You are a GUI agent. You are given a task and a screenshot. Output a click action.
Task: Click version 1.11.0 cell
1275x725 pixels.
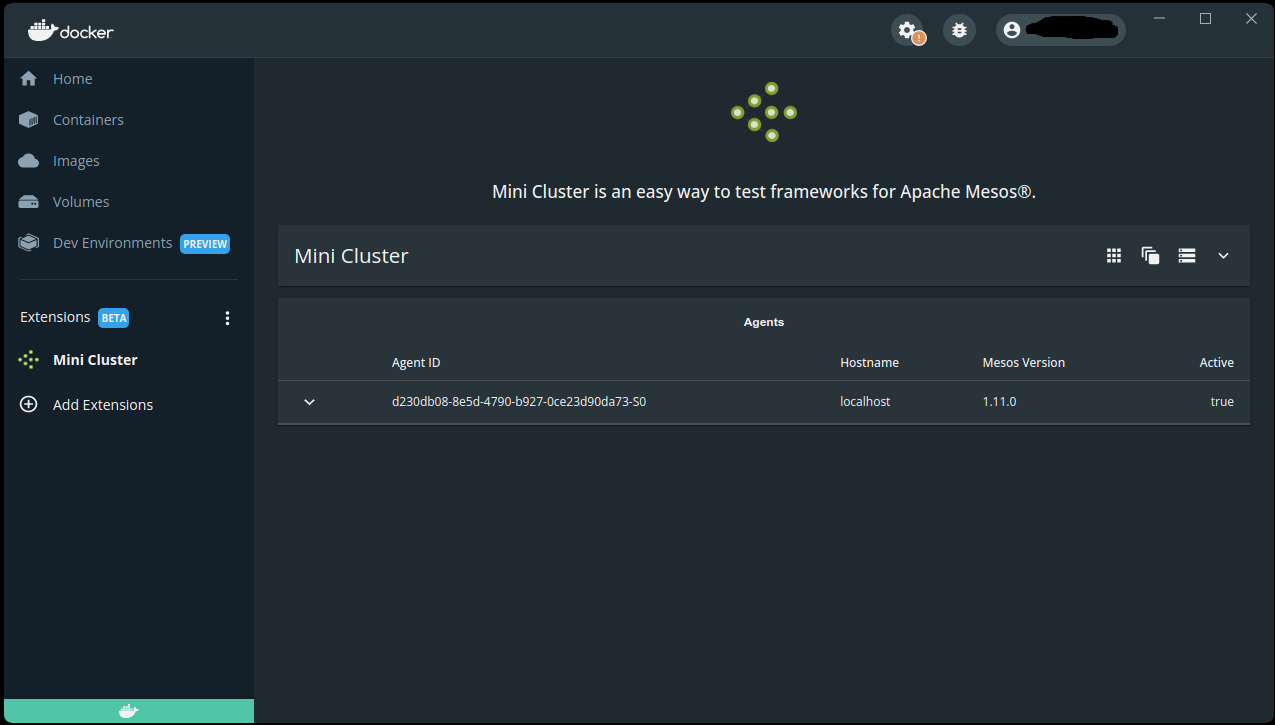(999, 402)
